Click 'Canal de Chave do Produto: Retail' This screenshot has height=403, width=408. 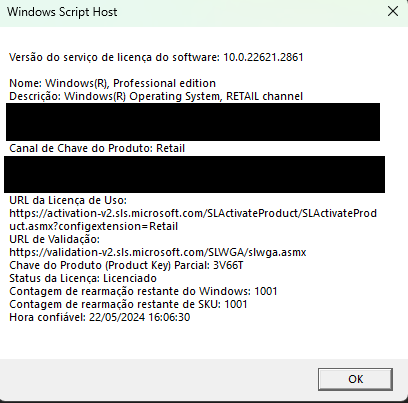pos(97,148)
